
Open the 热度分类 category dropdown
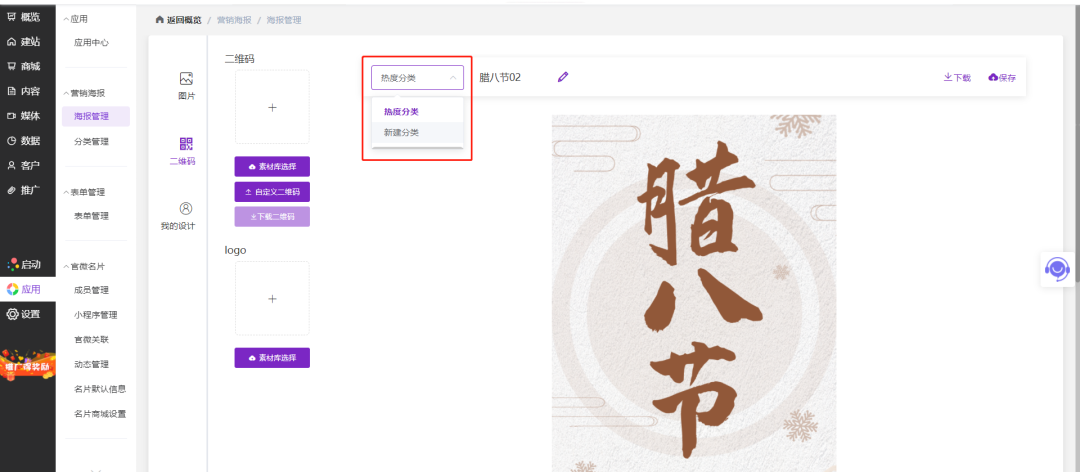[417, 77]
